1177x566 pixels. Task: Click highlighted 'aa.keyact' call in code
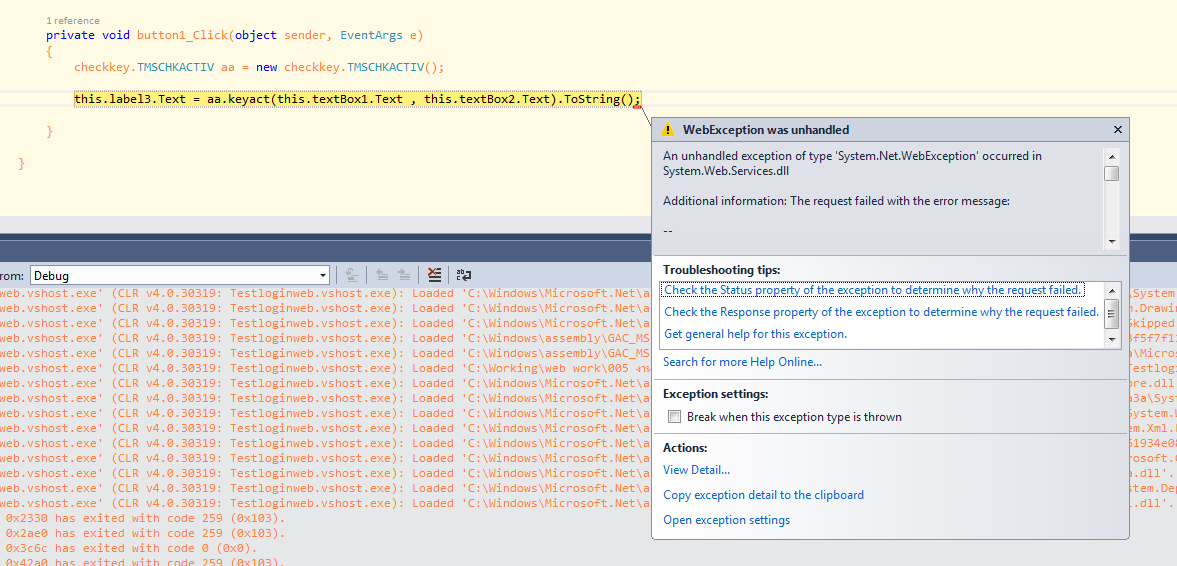(239, 99)
